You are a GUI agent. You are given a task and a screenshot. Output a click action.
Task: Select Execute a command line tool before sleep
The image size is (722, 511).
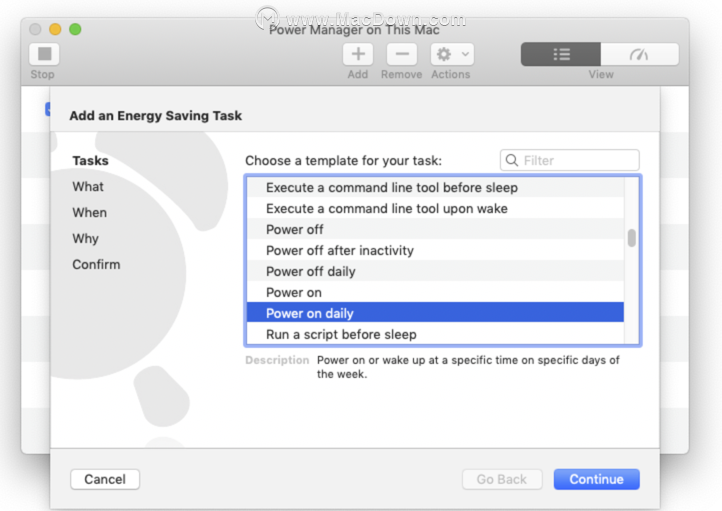[x=435, y=187]
